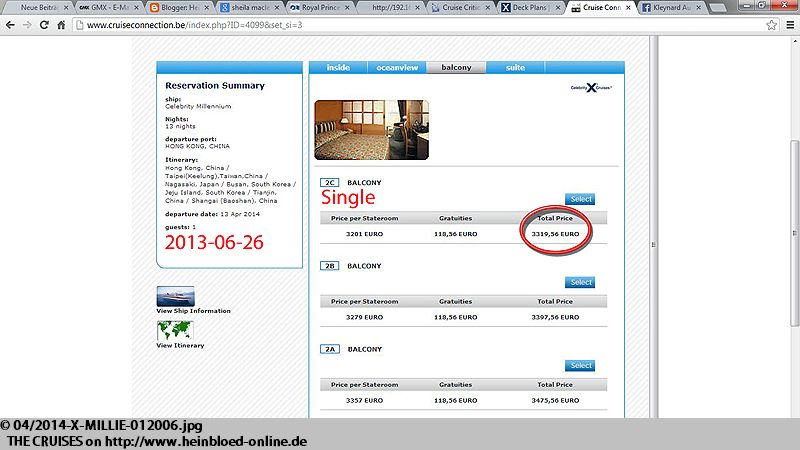The height and width of the screenshot is (450, 800).
Task: Switch to the Blogger tab
Action: (178, 8)
